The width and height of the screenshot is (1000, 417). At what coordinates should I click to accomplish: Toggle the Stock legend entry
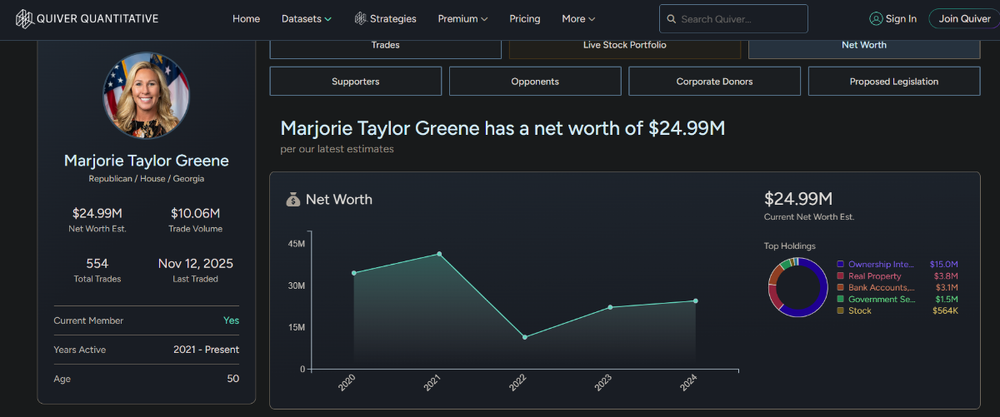(859, 311)
